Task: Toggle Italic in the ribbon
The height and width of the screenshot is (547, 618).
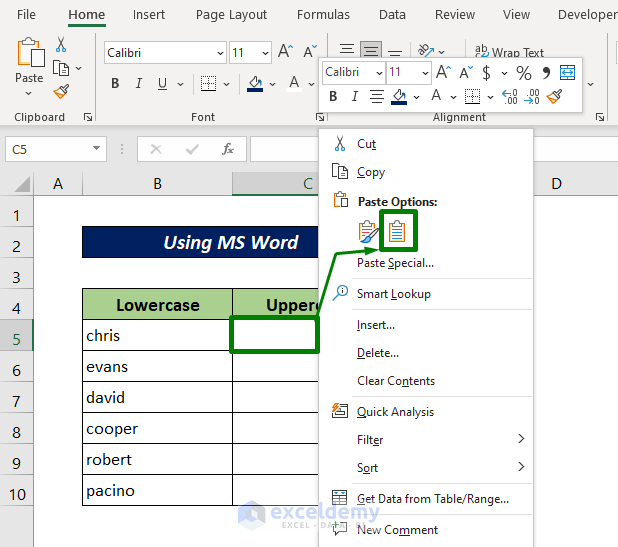Action: point(138,84)
